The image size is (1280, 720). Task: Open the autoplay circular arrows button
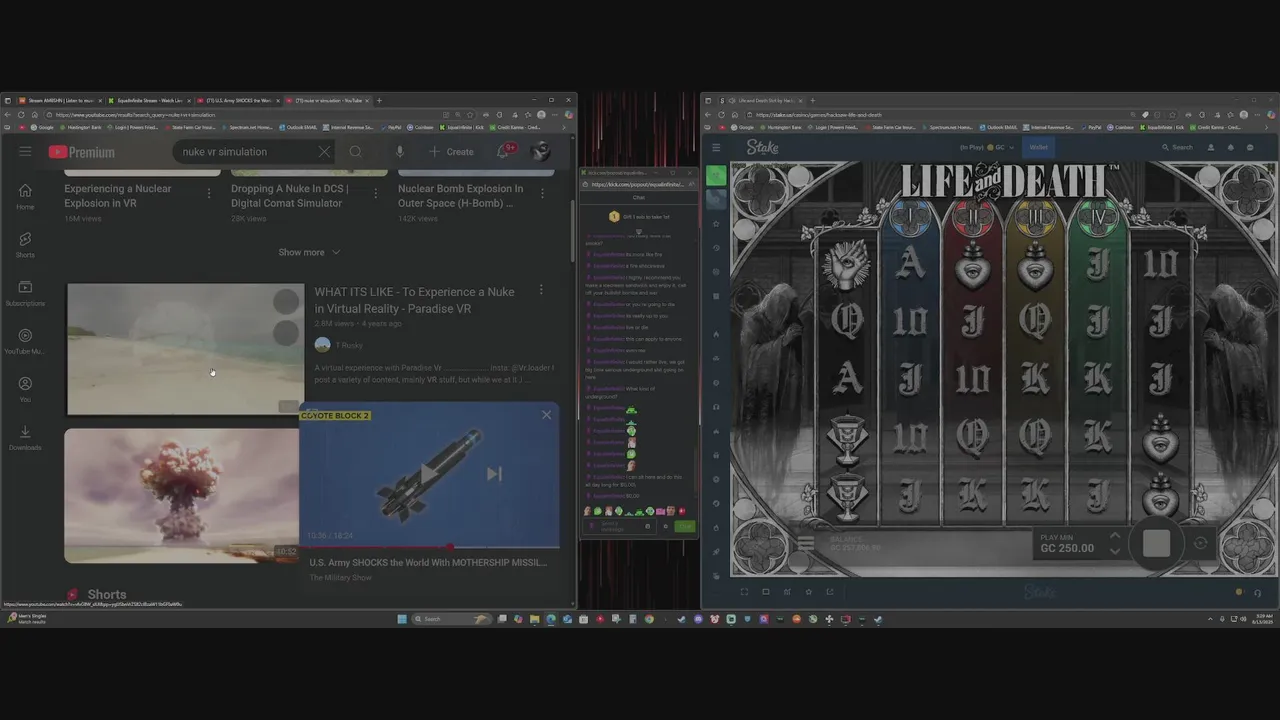(1200, 543)
